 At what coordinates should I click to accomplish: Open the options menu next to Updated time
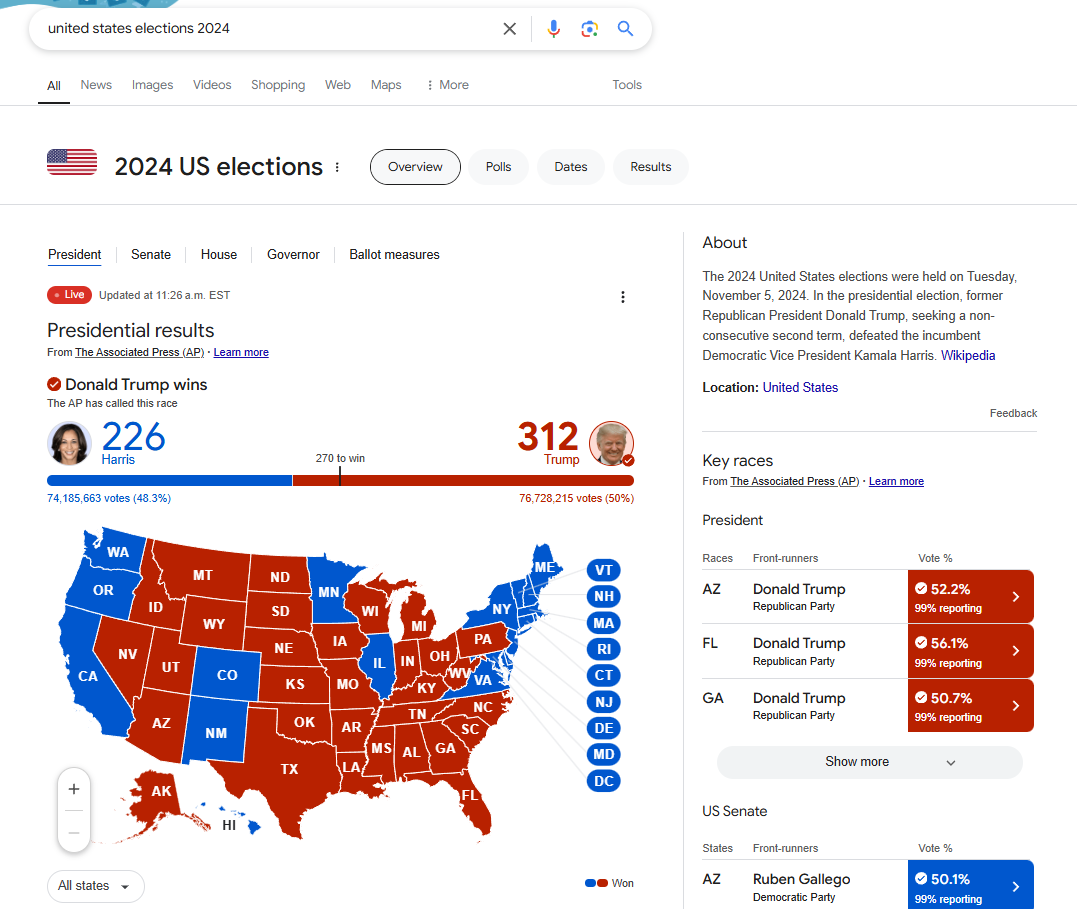coord(623,297)
